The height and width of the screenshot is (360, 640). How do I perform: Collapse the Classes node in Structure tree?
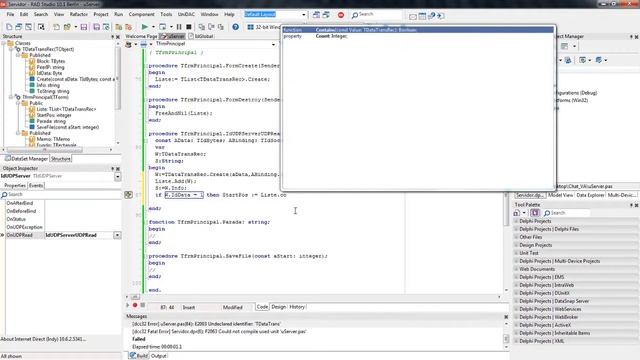pyautogui.click(x=4, y=43)
